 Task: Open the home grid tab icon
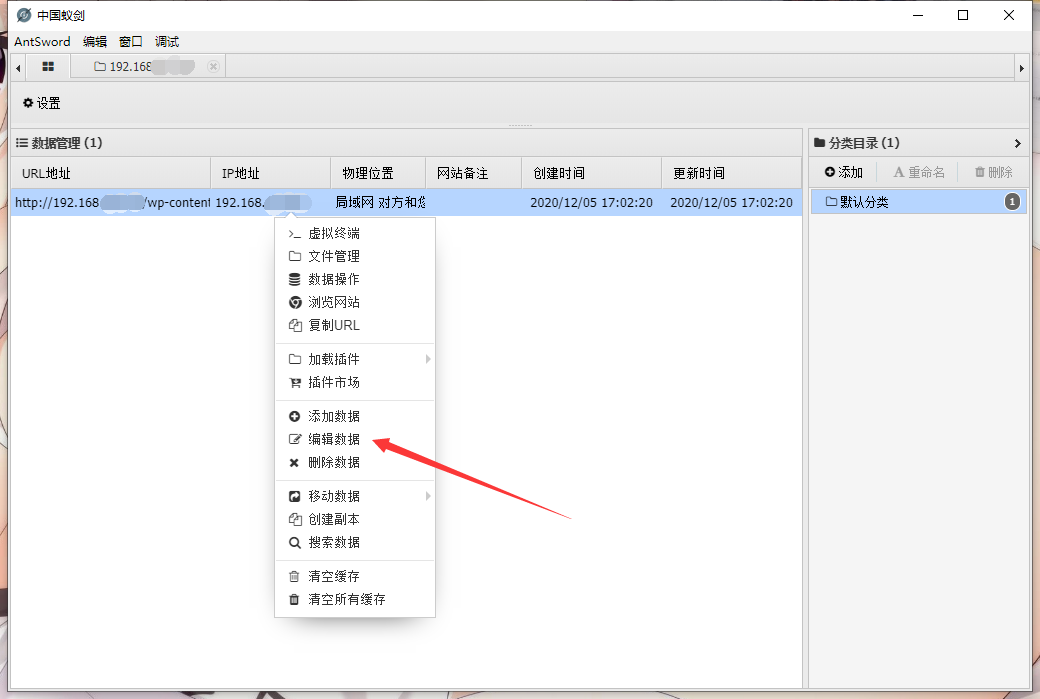pos(48,66)
